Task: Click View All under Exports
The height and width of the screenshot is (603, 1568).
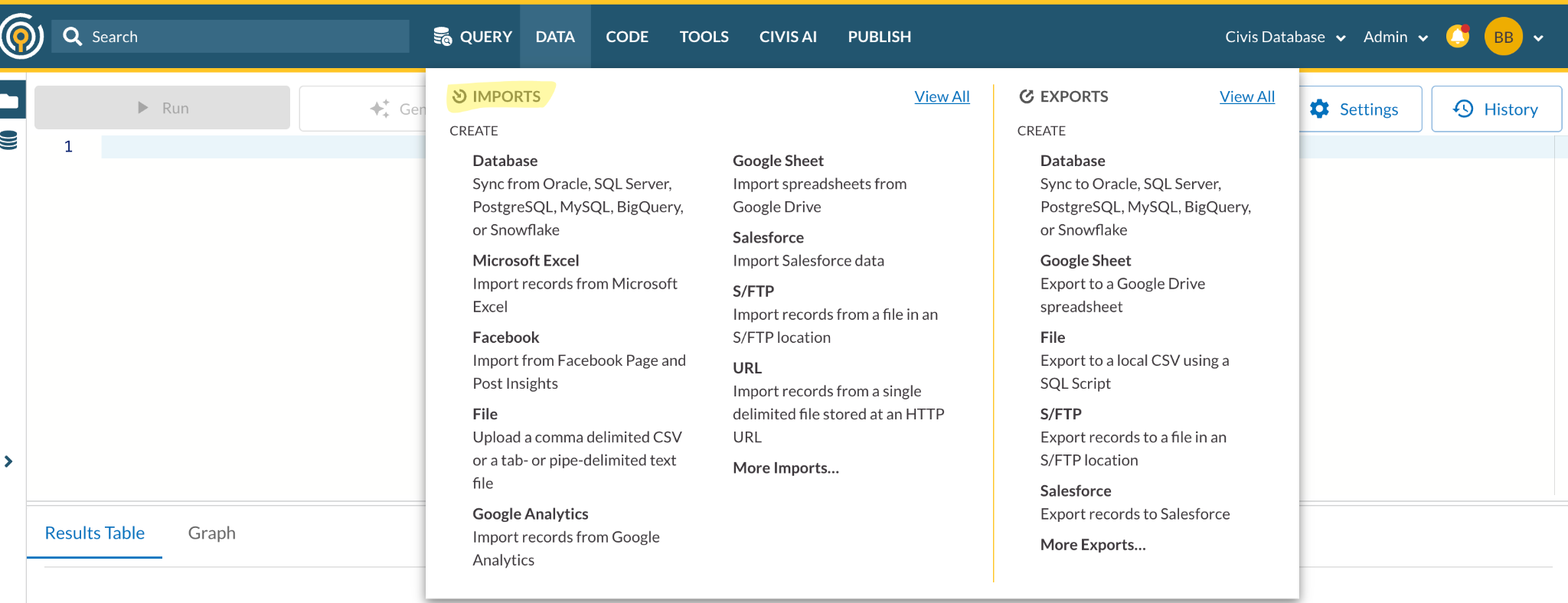Action: [x=1247, y=96]
